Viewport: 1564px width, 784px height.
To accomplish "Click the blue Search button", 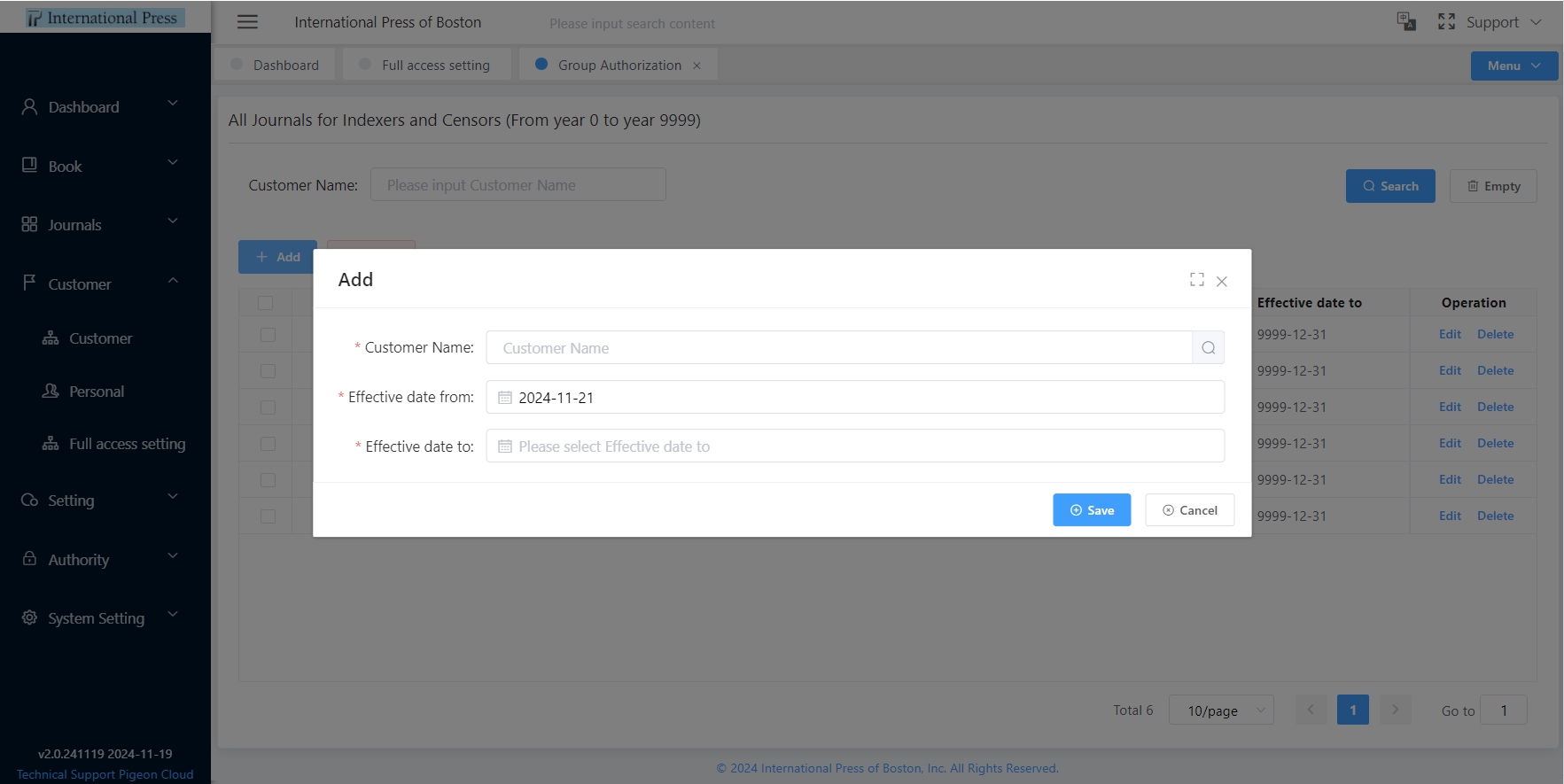I will 1390,186.
